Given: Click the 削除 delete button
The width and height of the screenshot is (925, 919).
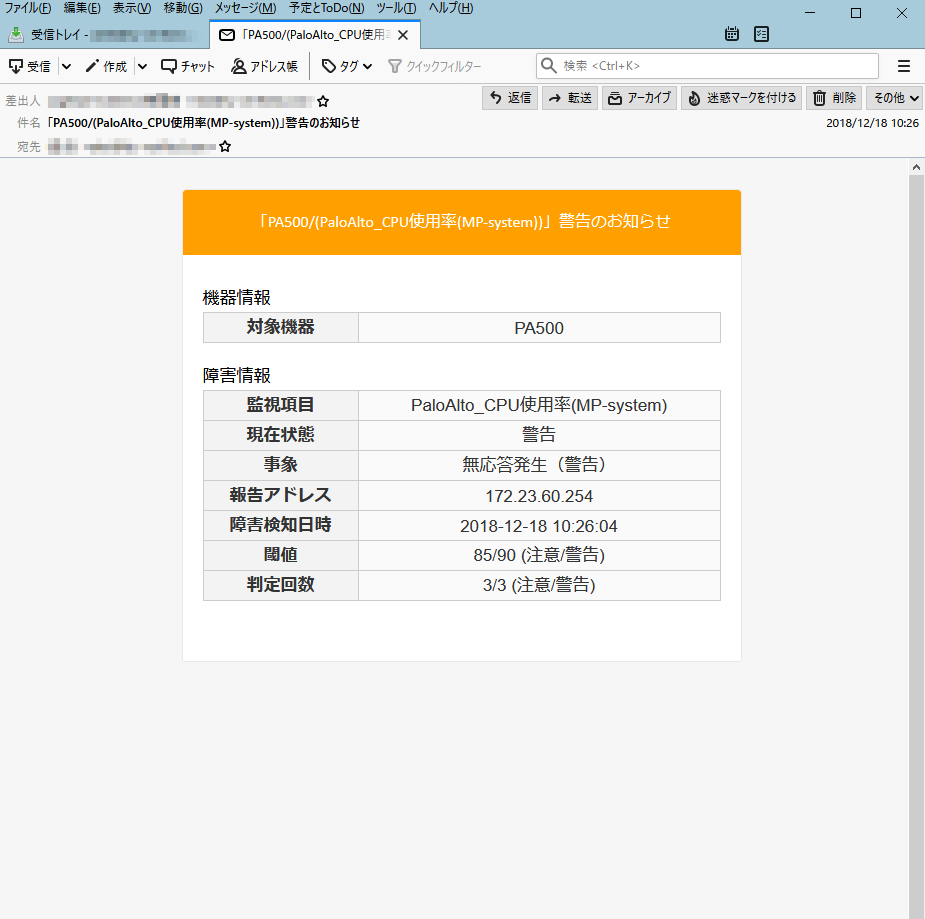Looking at the screenshot, I should click(835, 98).
